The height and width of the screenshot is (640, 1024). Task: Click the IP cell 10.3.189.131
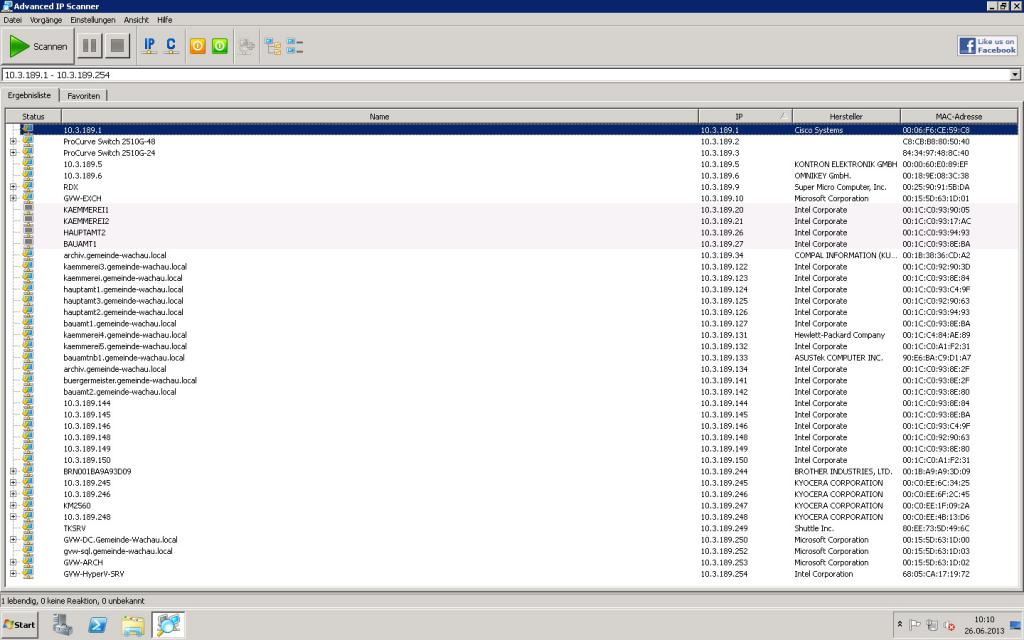(x=724, y=335)
